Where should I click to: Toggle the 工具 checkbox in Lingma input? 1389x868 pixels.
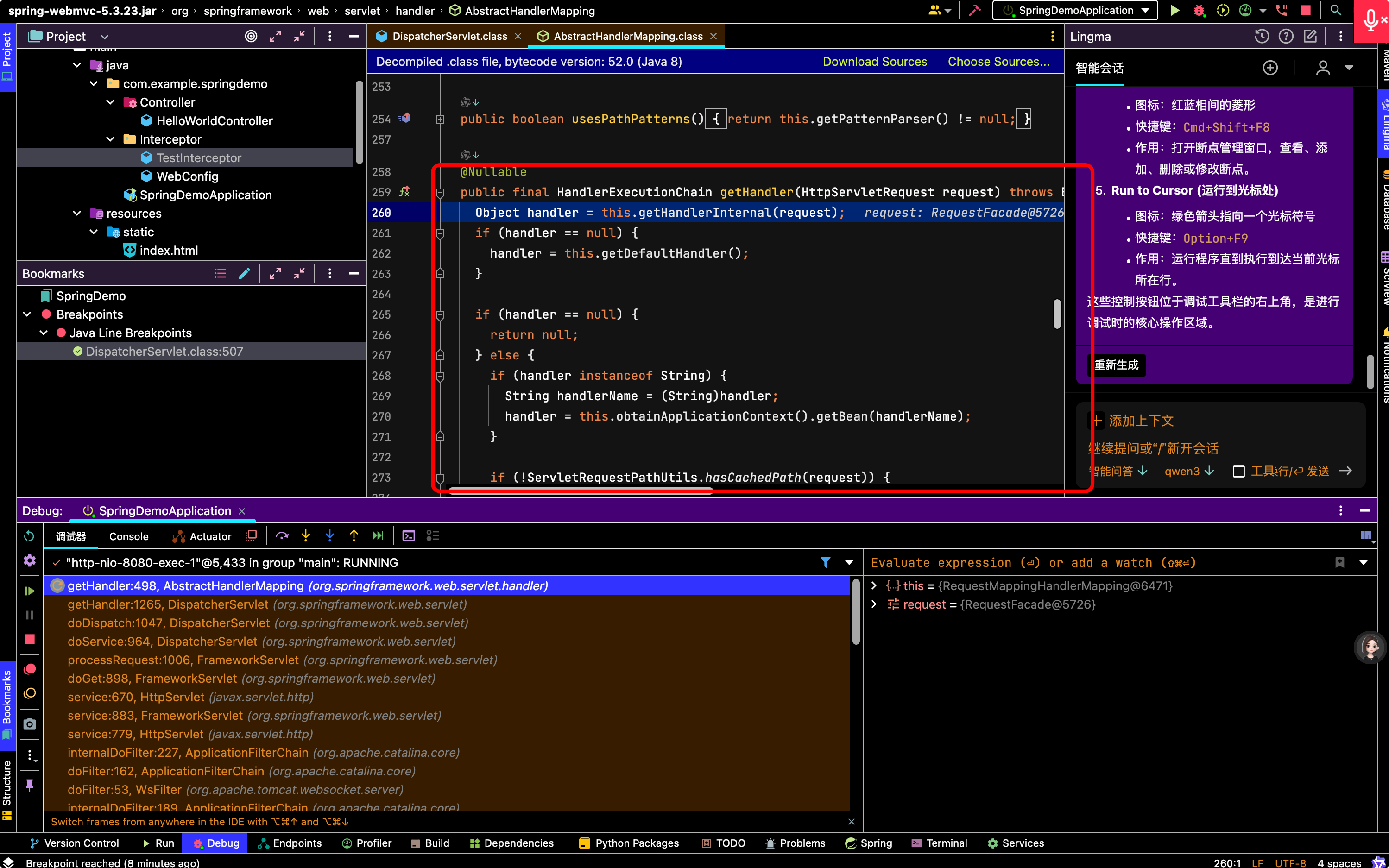point(1238,472)
